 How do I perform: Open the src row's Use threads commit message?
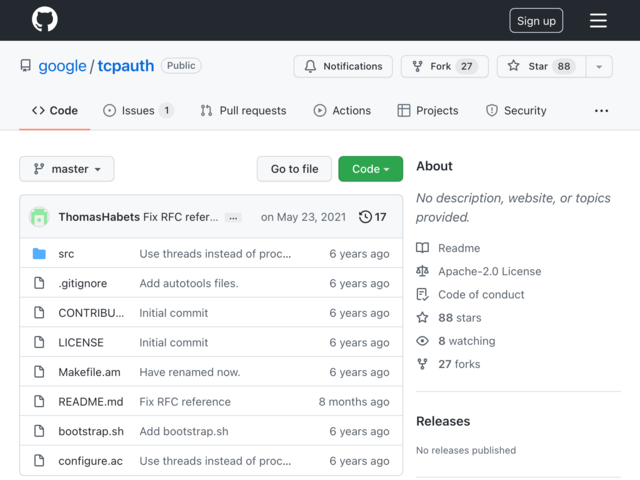point(215,254)
